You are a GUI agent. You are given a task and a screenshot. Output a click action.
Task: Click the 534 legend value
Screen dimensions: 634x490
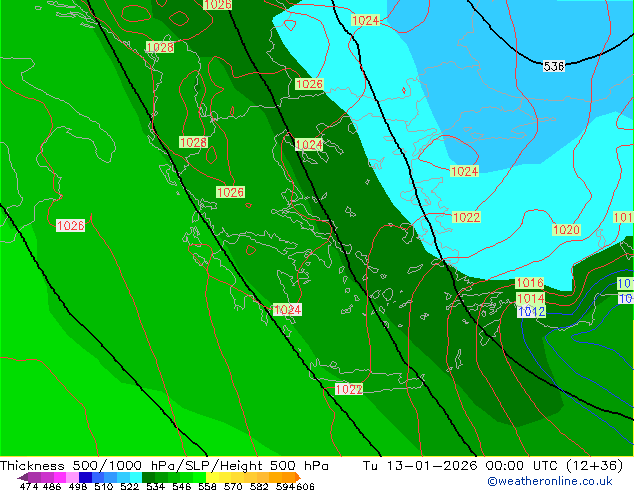coord(155,486)
